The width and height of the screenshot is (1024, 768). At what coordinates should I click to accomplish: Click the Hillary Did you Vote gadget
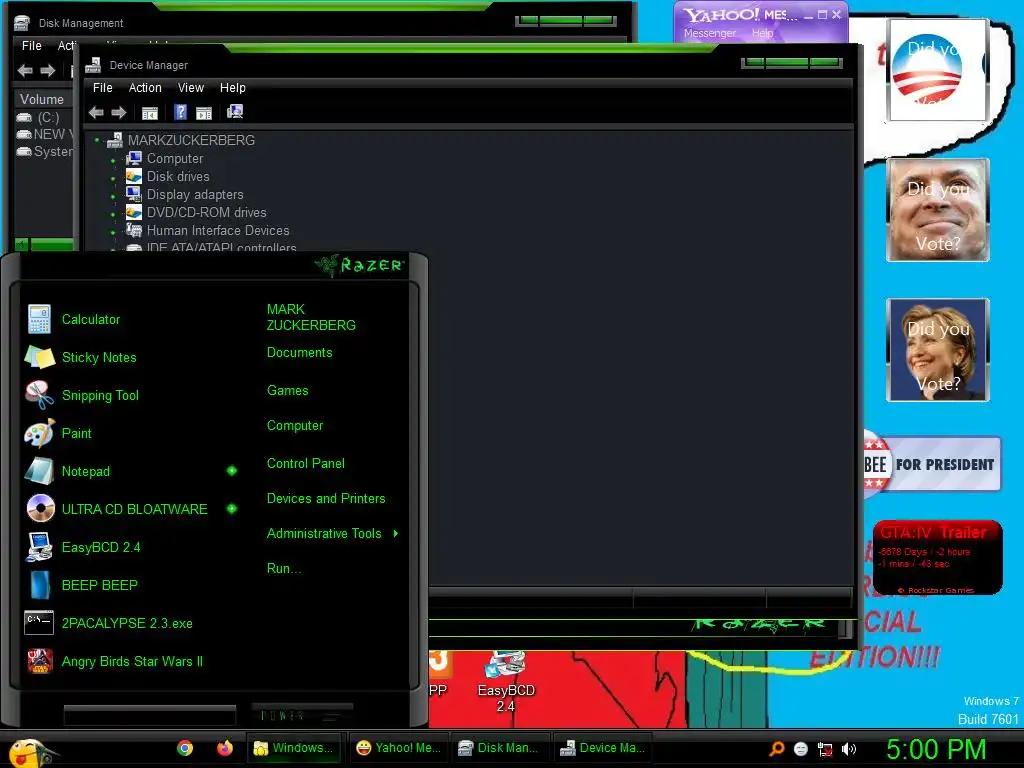937,349
